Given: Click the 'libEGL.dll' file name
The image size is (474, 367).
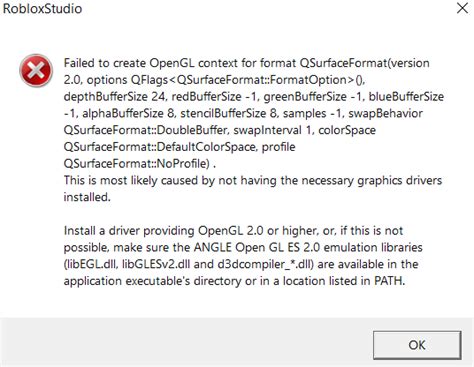Looking at the screenshot, I should point(91,264).
